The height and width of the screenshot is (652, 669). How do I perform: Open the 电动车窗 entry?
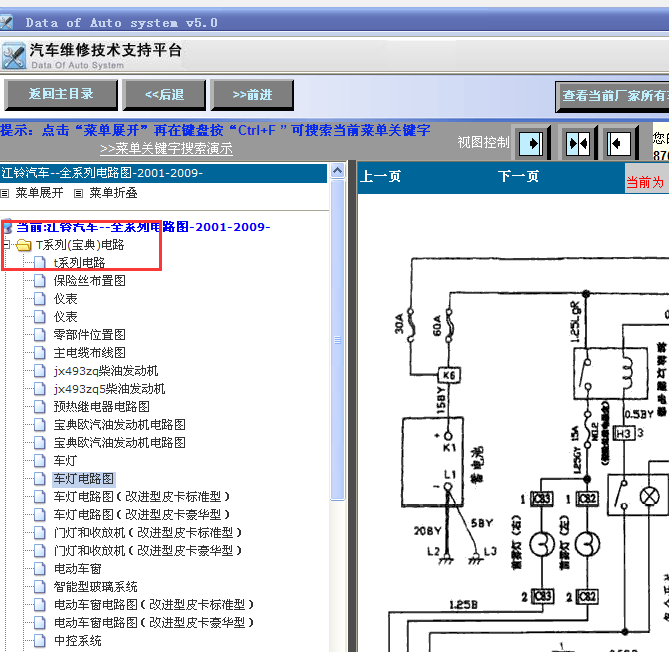[x=77, y=569]
